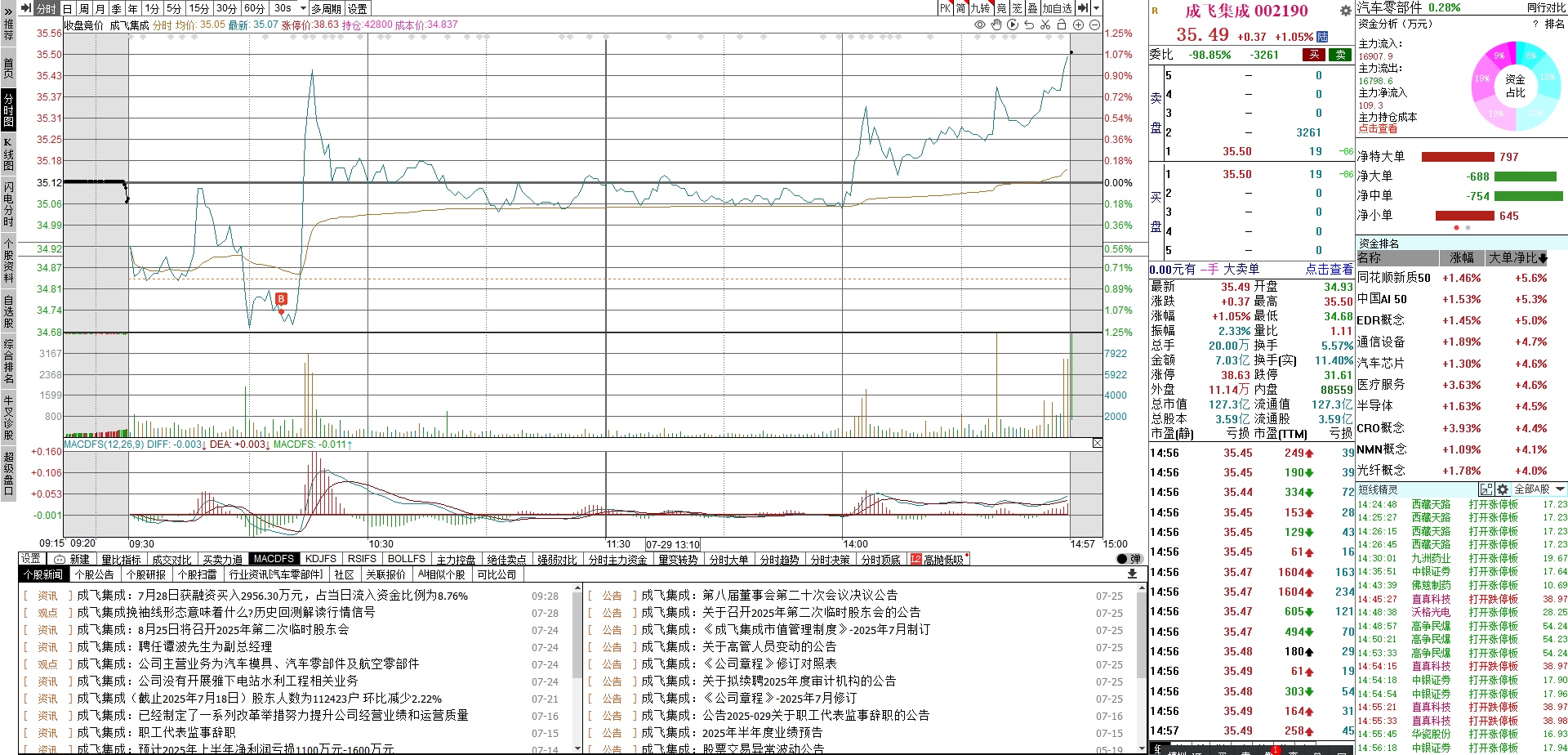Click the green 净大单 -688 bar

point(1525,176)
